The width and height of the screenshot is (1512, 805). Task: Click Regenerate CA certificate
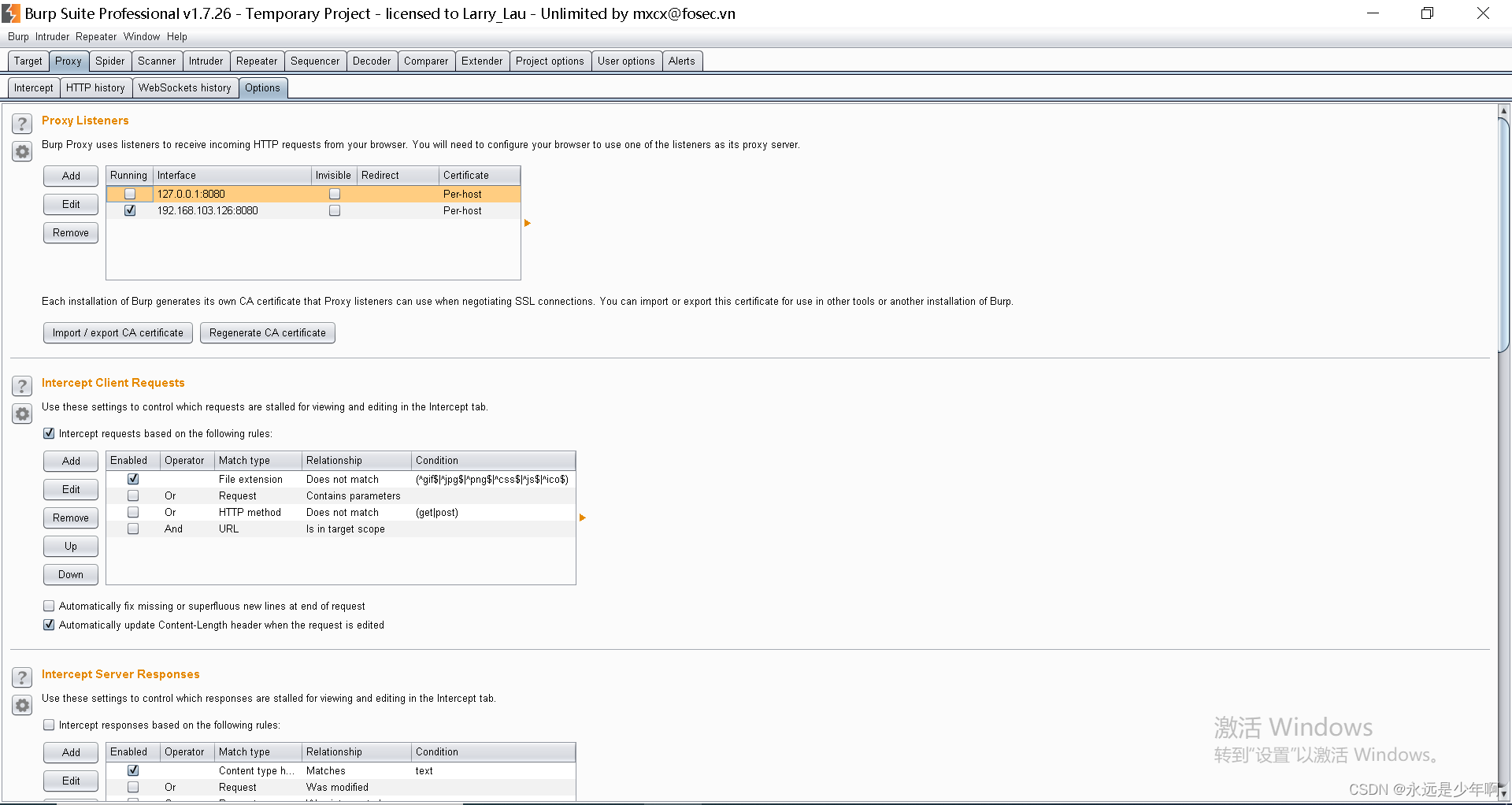pyautogui.click(x=268, y=332)
